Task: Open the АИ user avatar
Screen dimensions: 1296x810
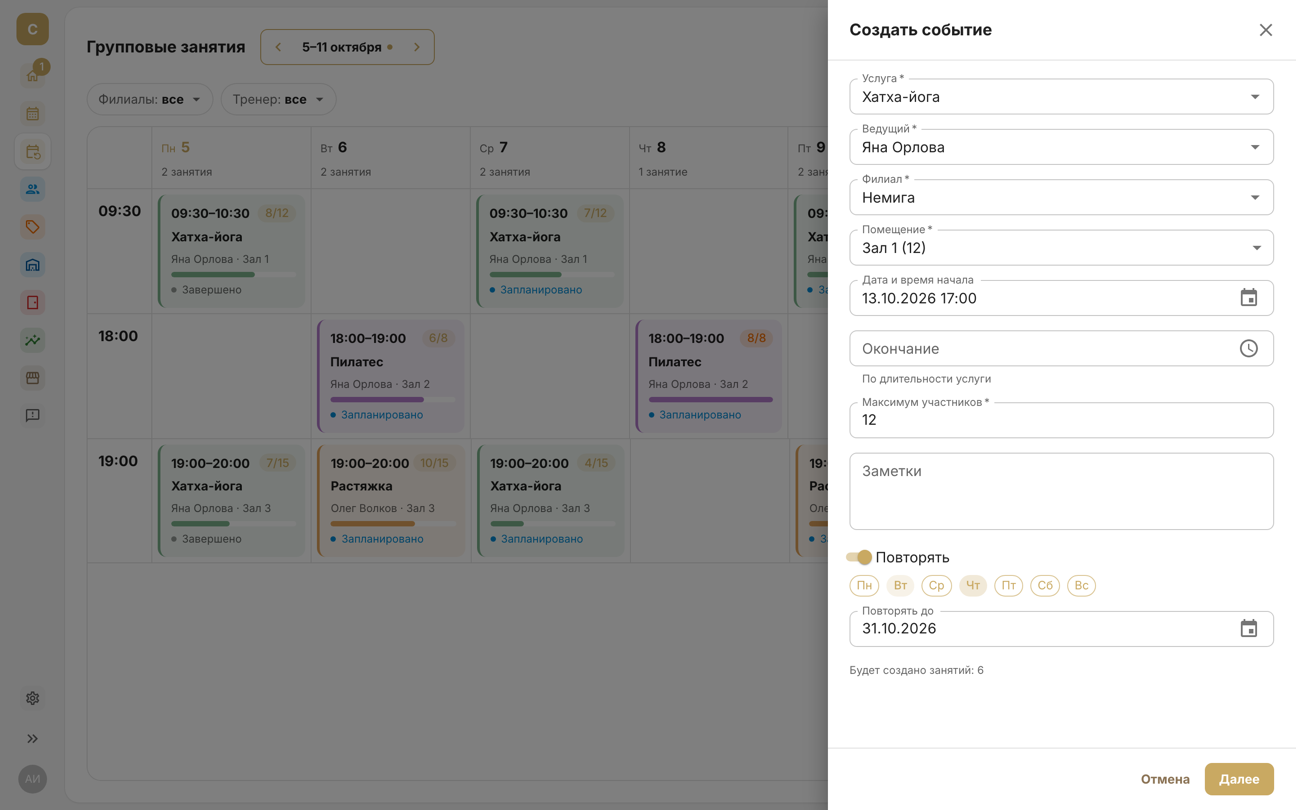Action: [33, 779]
